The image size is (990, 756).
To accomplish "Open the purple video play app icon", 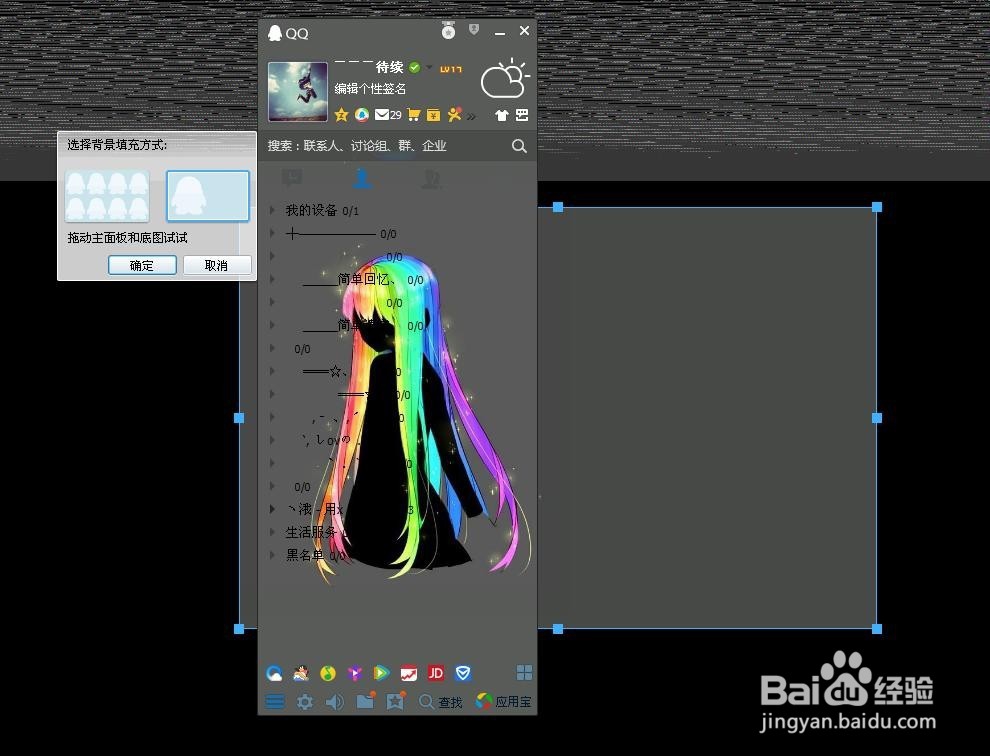I will [x=355, y=673].
